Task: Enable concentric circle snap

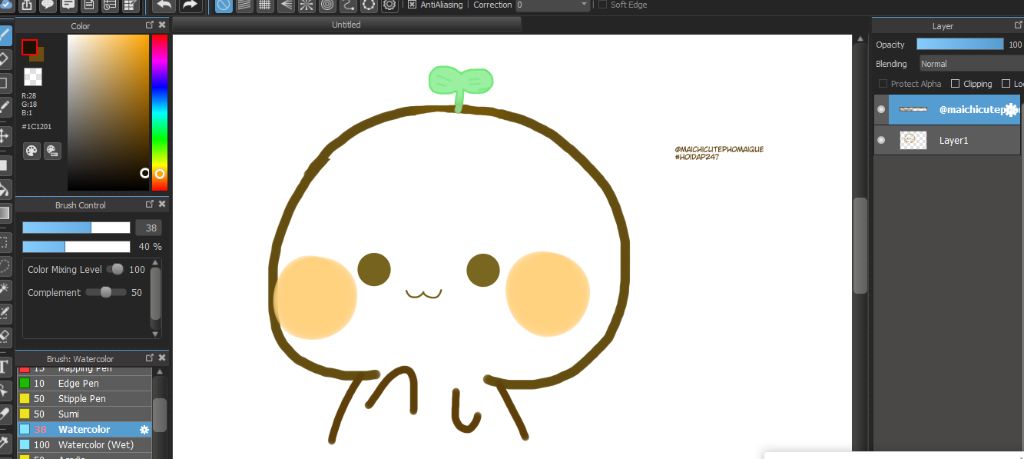Action: (327, 5)
